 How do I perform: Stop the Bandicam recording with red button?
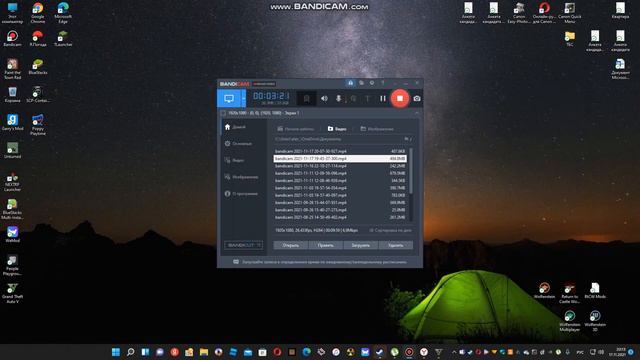[400, 98]
